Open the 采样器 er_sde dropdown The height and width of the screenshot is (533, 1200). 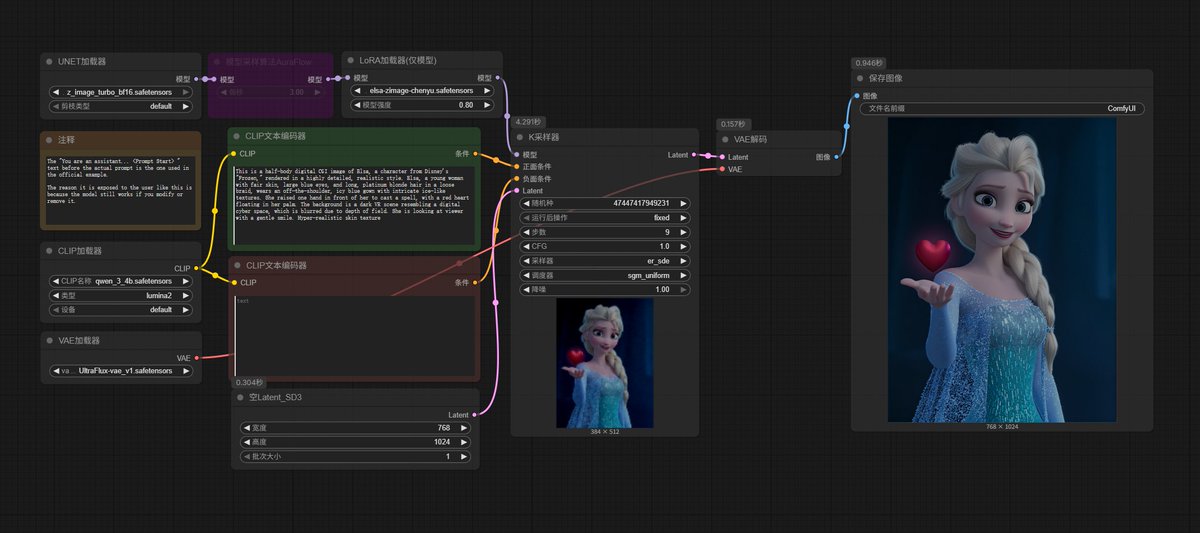pyautogui.click(x=604, y=260)
